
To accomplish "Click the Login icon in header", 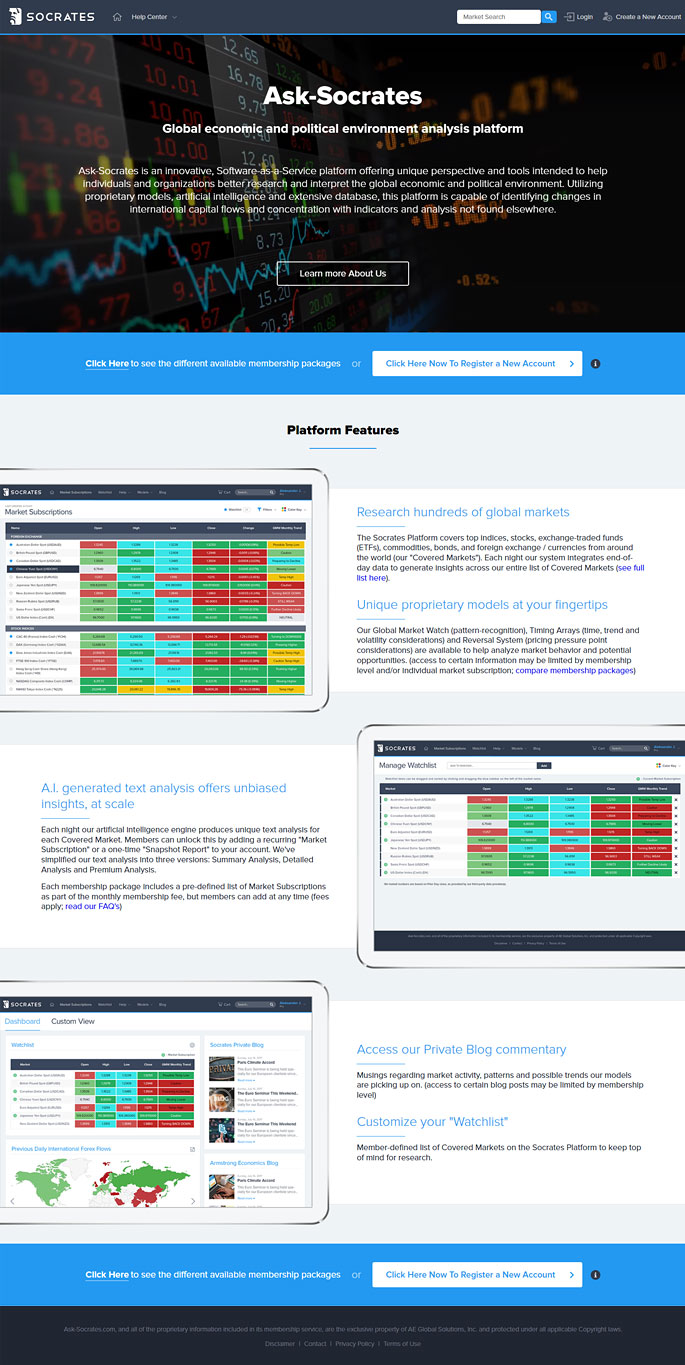I will [569, 17].
